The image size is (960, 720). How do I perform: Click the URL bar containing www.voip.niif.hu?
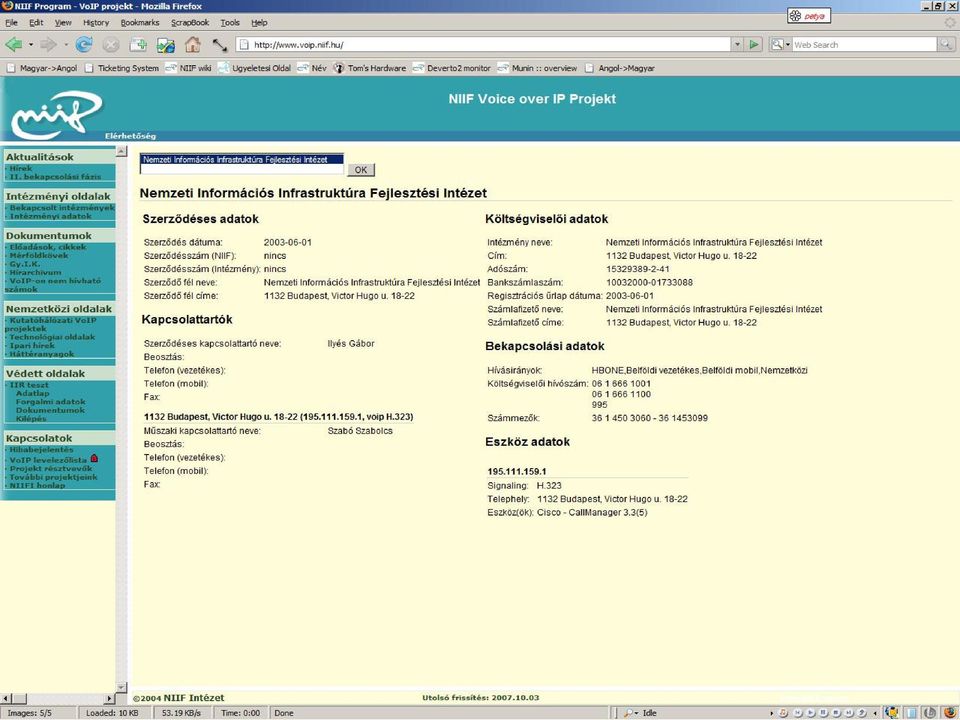point(484,45)
